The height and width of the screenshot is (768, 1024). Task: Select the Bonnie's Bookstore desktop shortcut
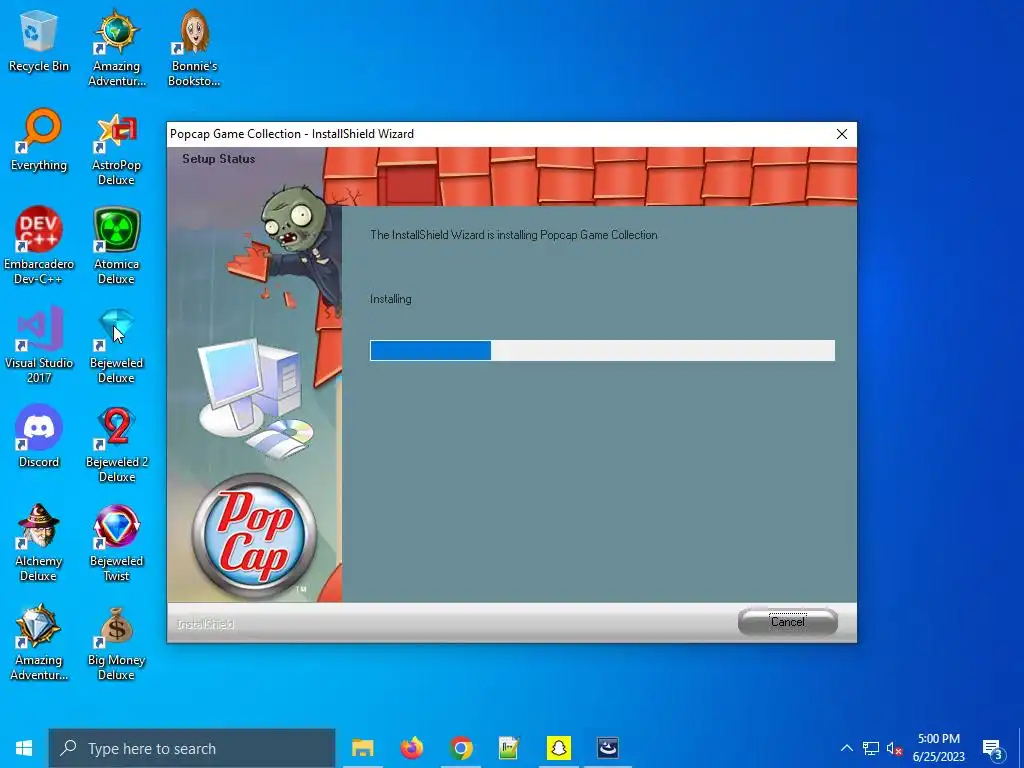tap(194, 48)
